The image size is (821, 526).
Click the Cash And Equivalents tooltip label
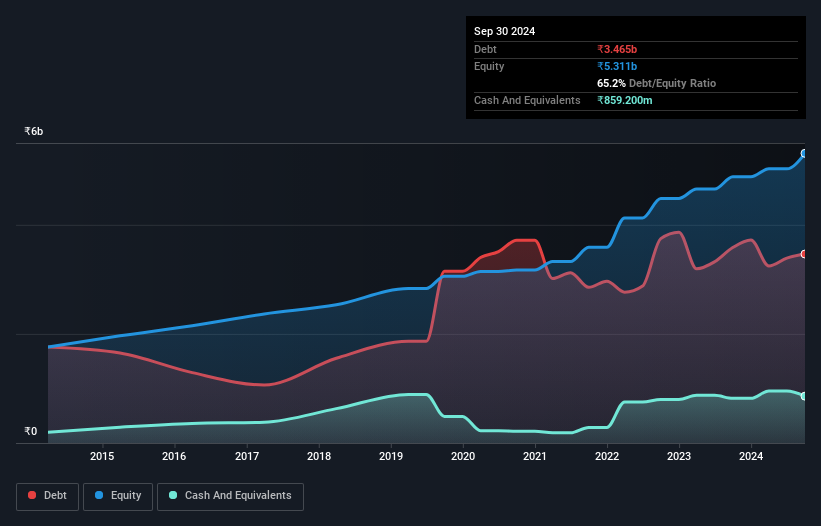click(527, 100)
